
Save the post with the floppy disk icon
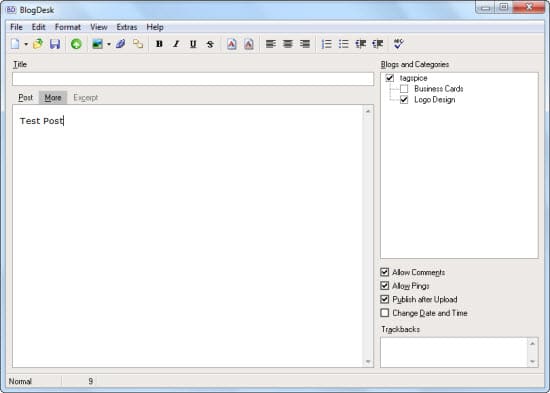(x=55, y=44)
